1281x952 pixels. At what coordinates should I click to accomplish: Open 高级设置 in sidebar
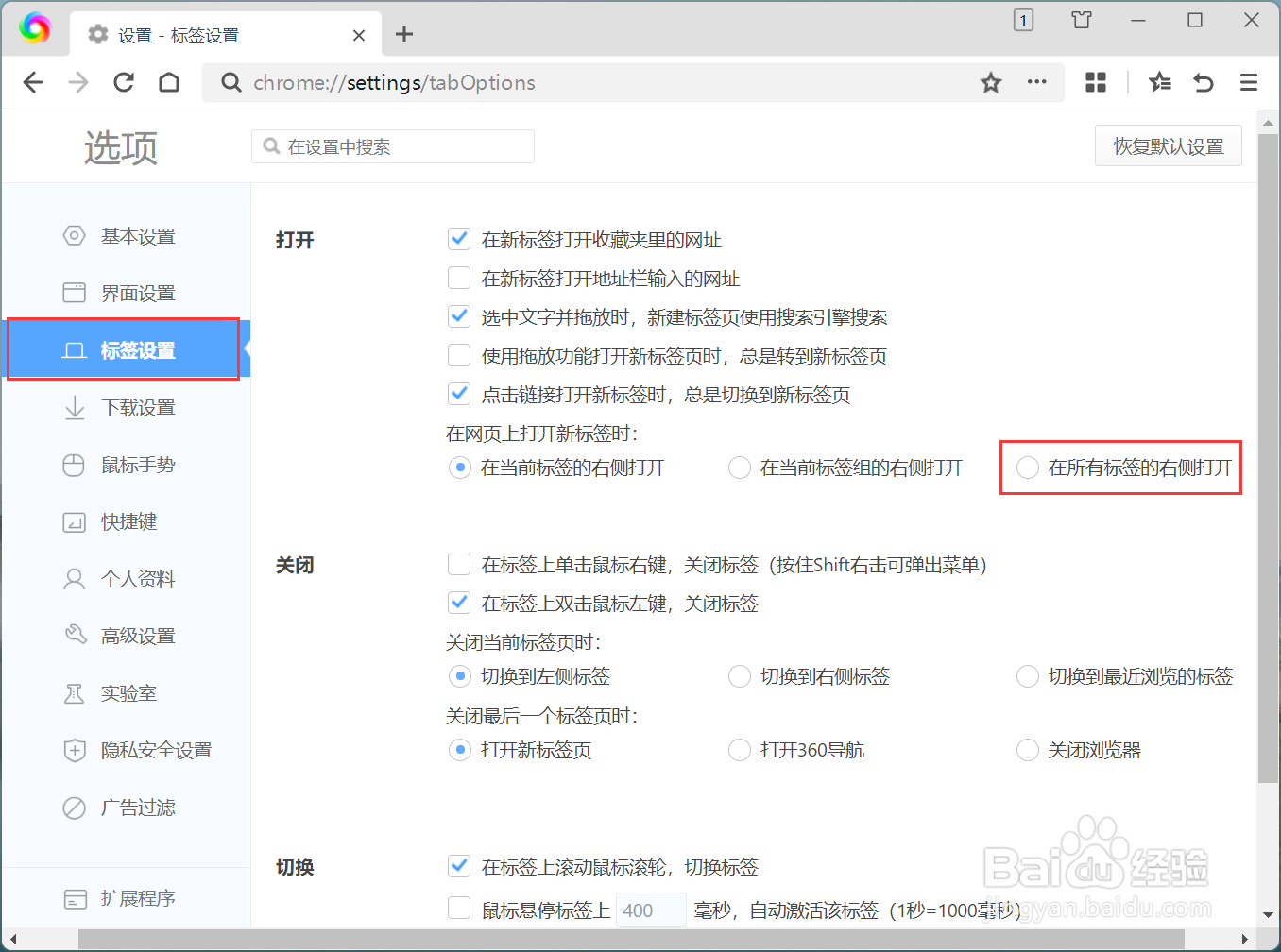[126, 636]
